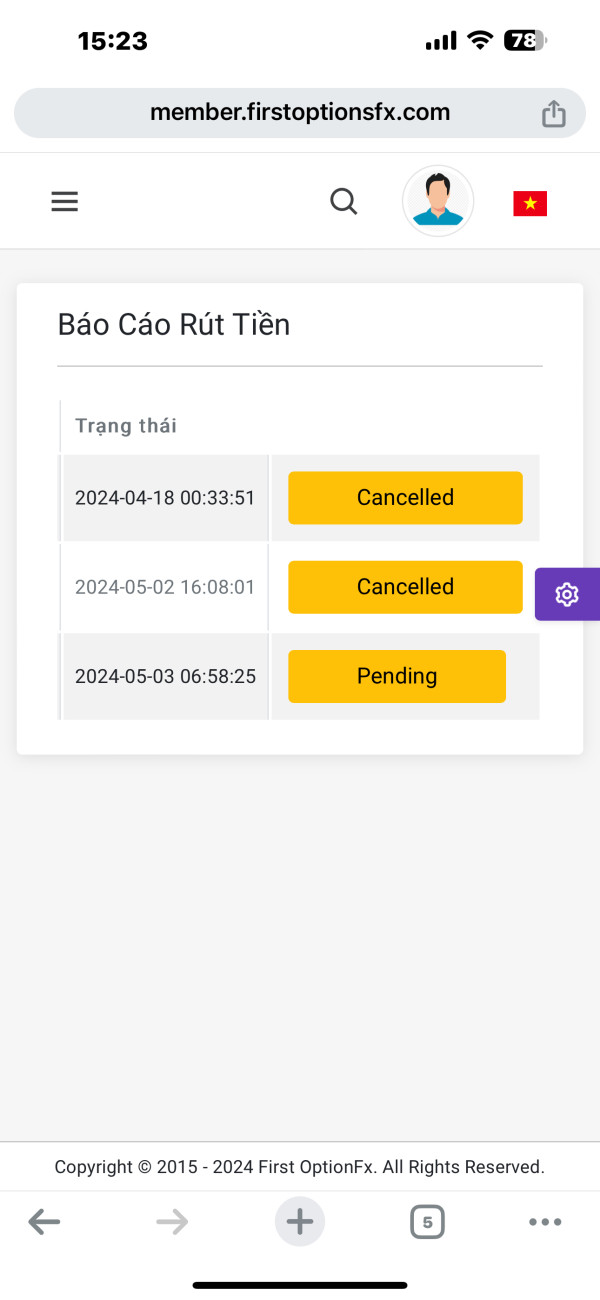Click the Trạng thái column header
600x1300 pixels.
(x=126, y=426)
